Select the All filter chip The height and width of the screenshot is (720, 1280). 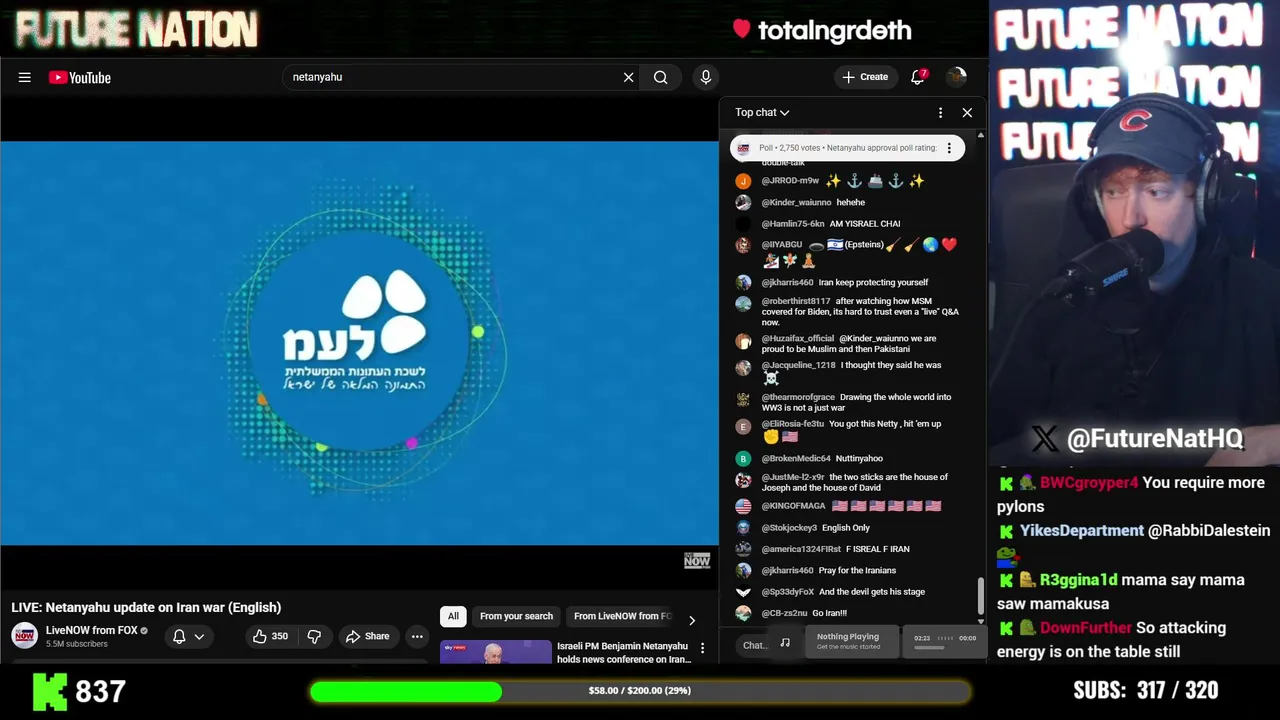coord(453,616)
